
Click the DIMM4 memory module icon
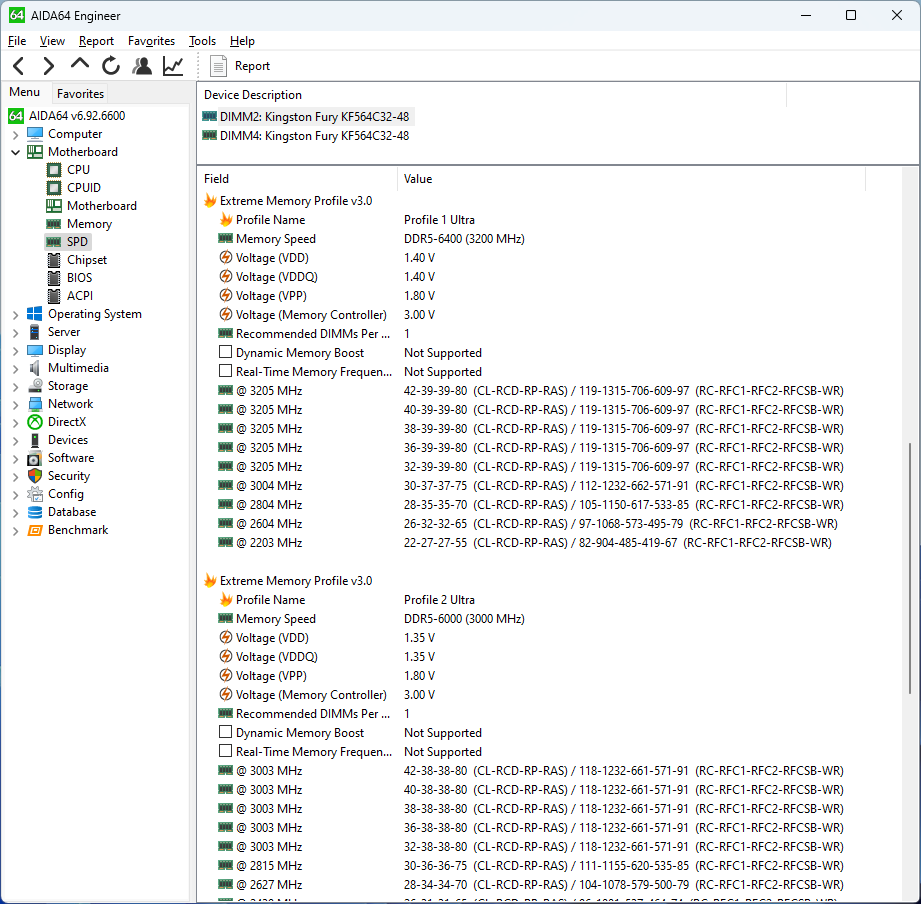coord(209,135)
